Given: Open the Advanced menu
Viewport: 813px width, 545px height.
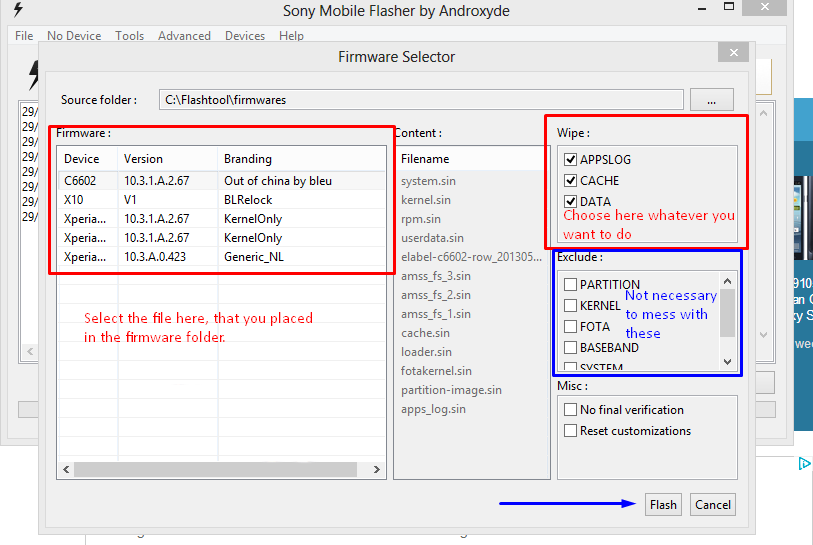Looking at the screenshot, I should click(x=184, y=36).
